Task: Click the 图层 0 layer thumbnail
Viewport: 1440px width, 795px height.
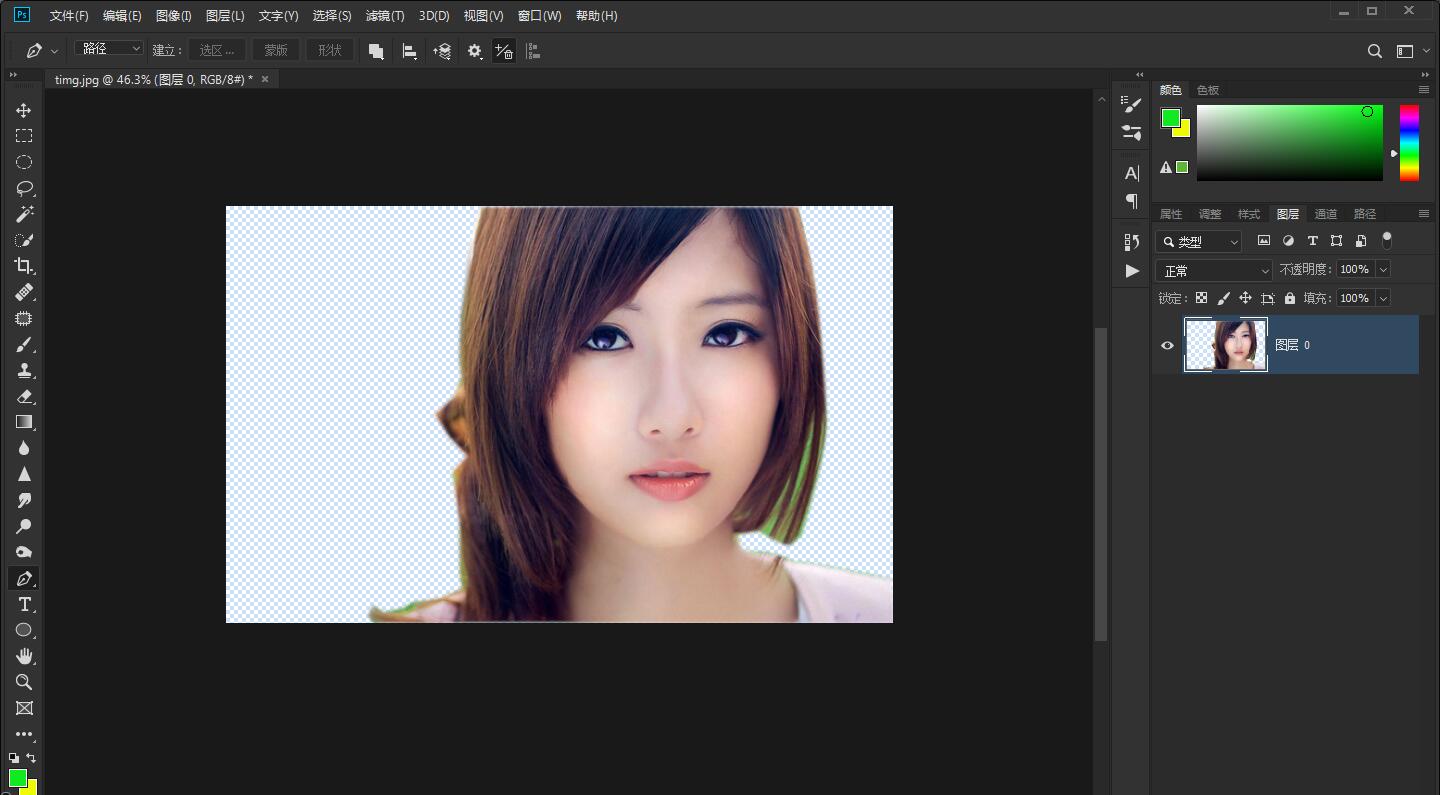Action: click(1226, 345)
